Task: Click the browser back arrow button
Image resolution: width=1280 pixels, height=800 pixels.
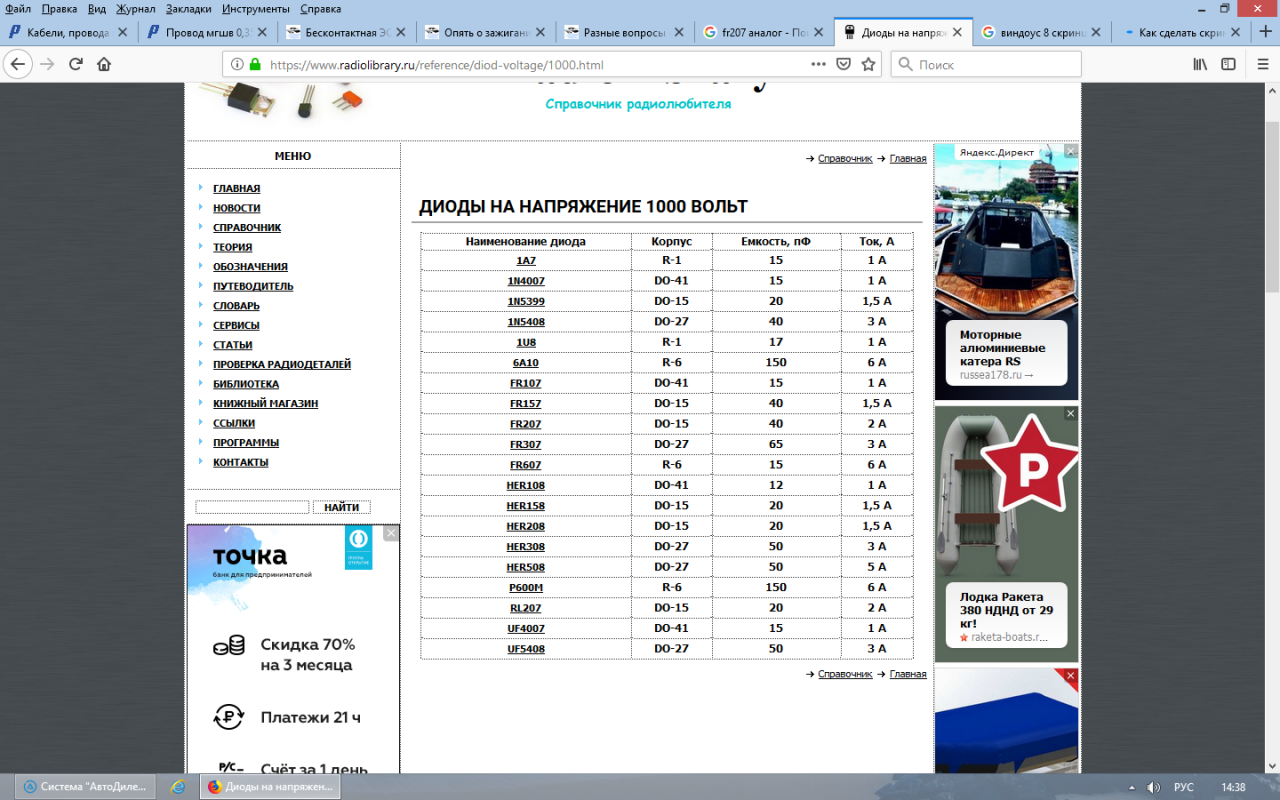Action: 18,64
